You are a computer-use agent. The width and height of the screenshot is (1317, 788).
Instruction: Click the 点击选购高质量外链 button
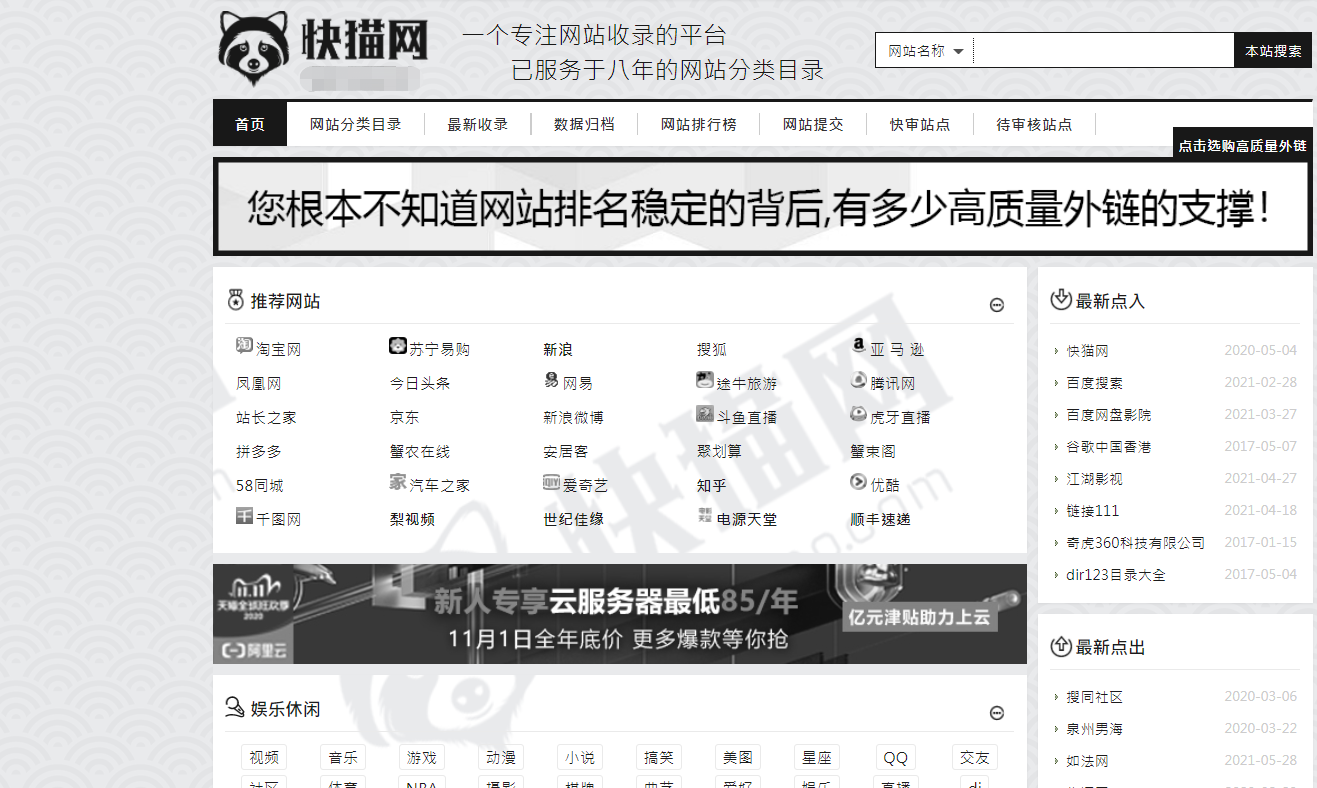[x=1242, y=145]
